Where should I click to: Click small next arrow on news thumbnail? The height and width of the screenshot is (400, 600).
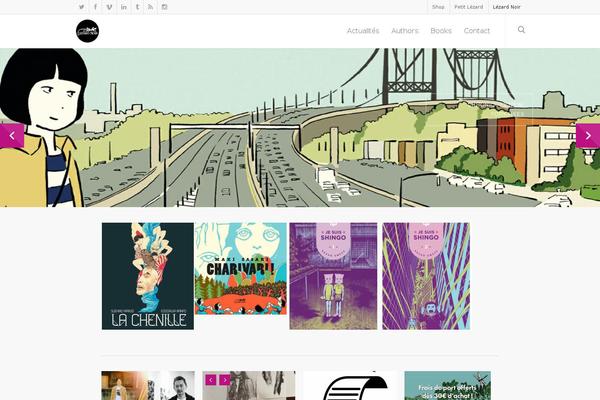pyautogui.click(x=225, y=380)
